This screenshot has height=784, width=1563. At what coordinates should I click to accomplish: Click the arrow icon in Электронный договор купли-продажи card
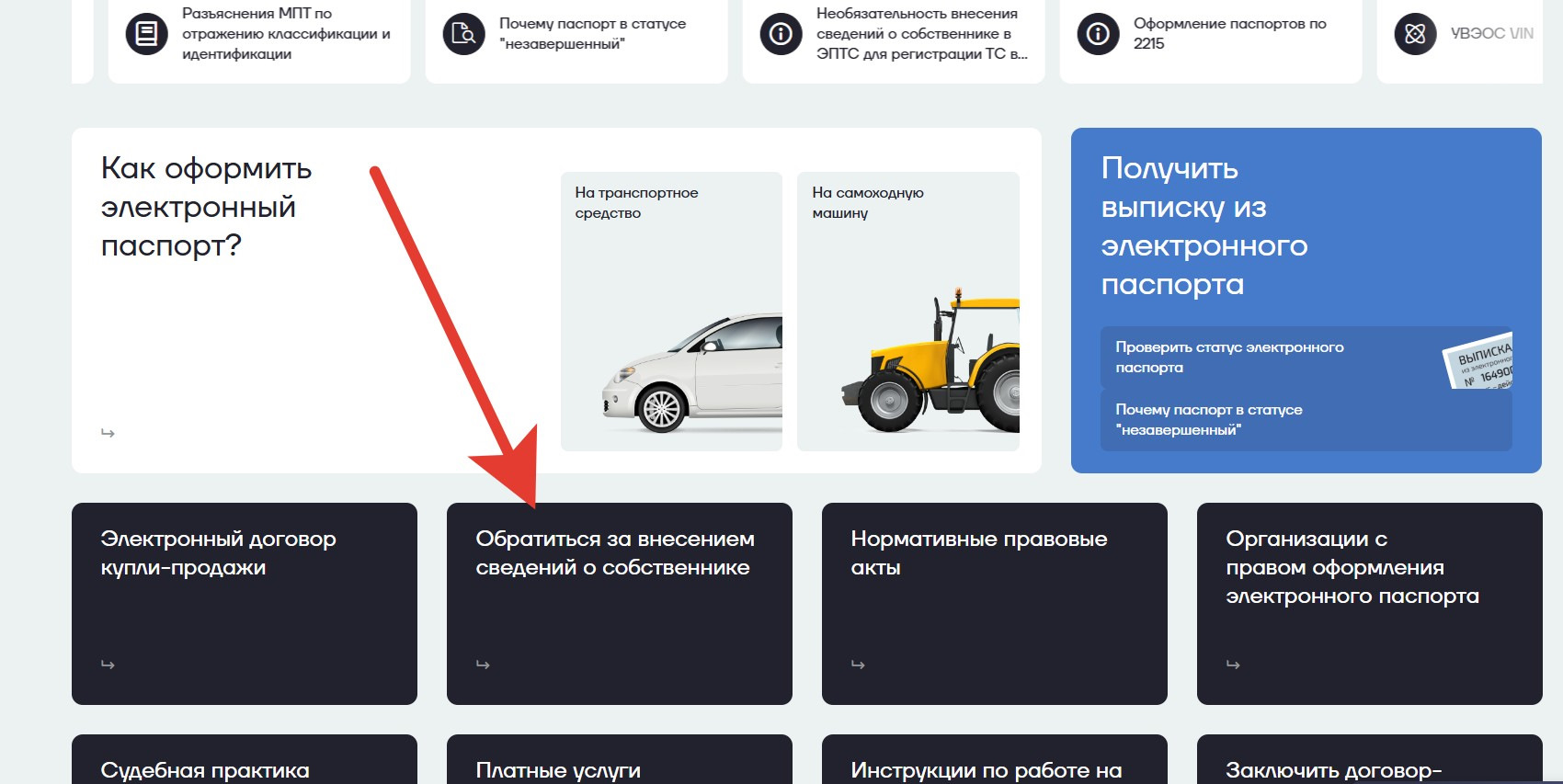[108, 665]
